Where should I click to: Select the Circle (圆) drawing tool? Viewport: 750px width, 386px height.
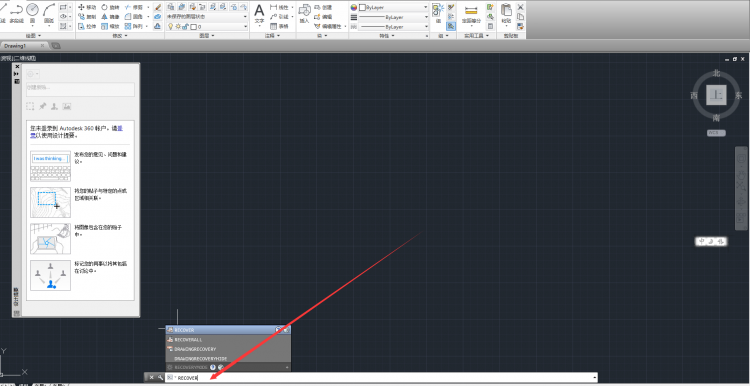point(32,12)
